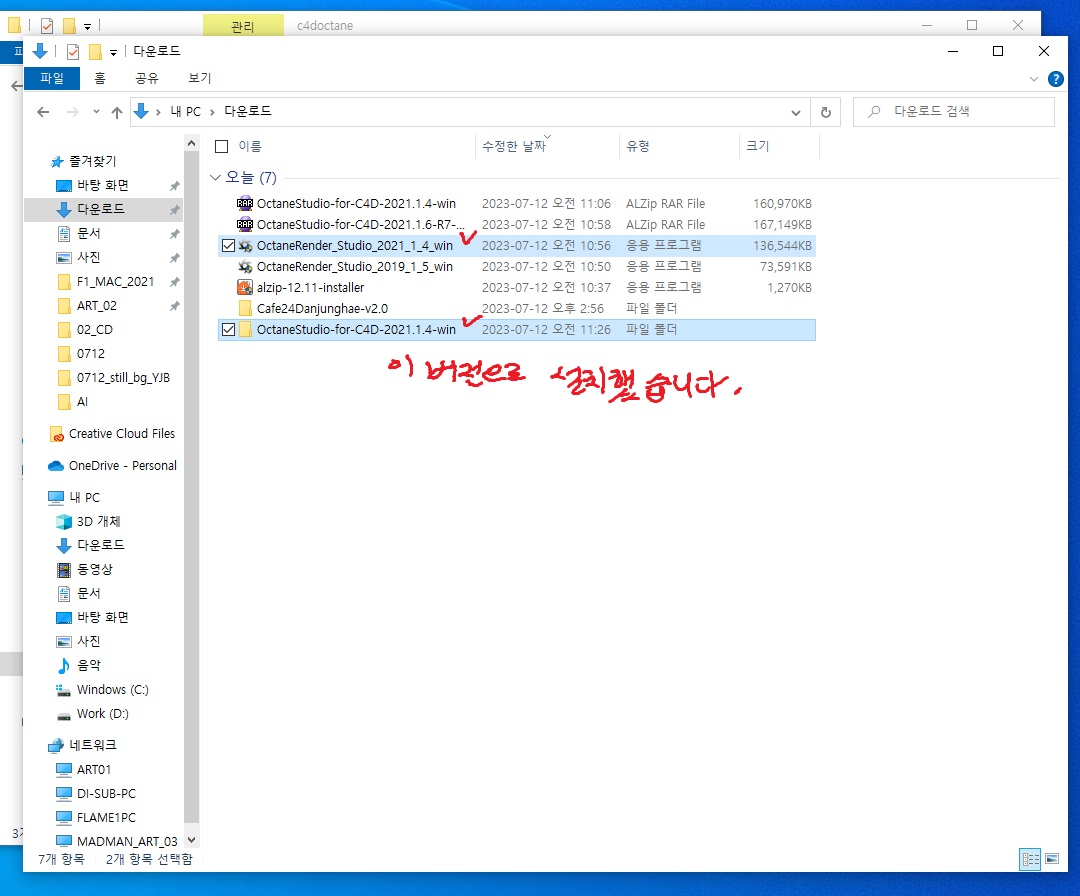Open the Windows (C:) drive

click(112, 690)
